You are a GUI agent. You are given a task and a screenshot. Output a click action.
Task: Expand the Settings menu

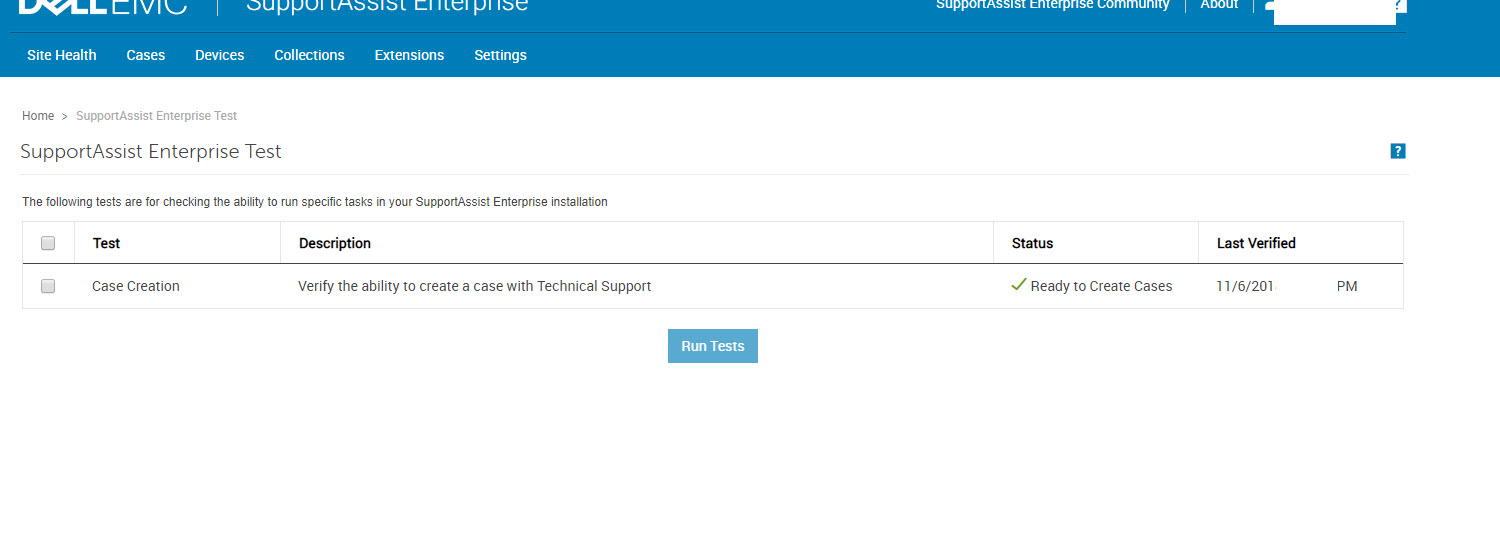(x=500, y=55)
